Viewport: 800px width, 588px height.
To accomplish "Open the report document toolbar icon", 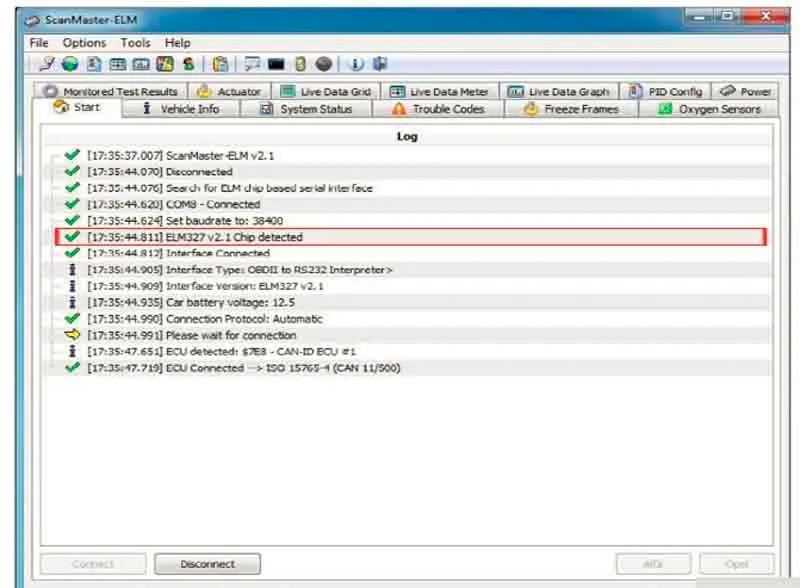I will [94, 64].
